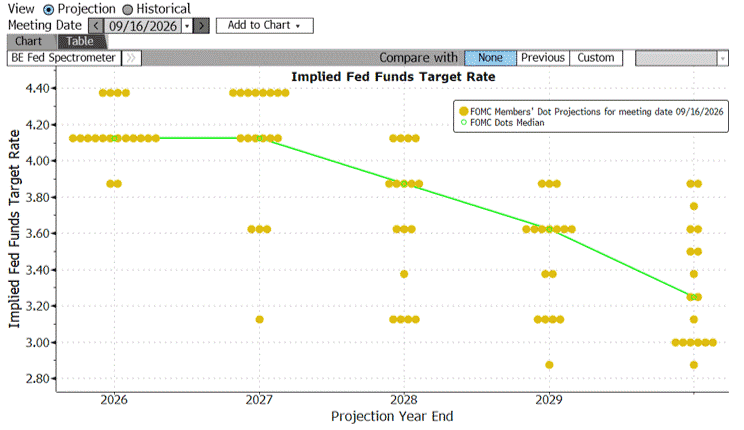Click yellow FOMC dot projections legend swatch
This screenshot has height=430, width=744.
[x=464, y=112]
